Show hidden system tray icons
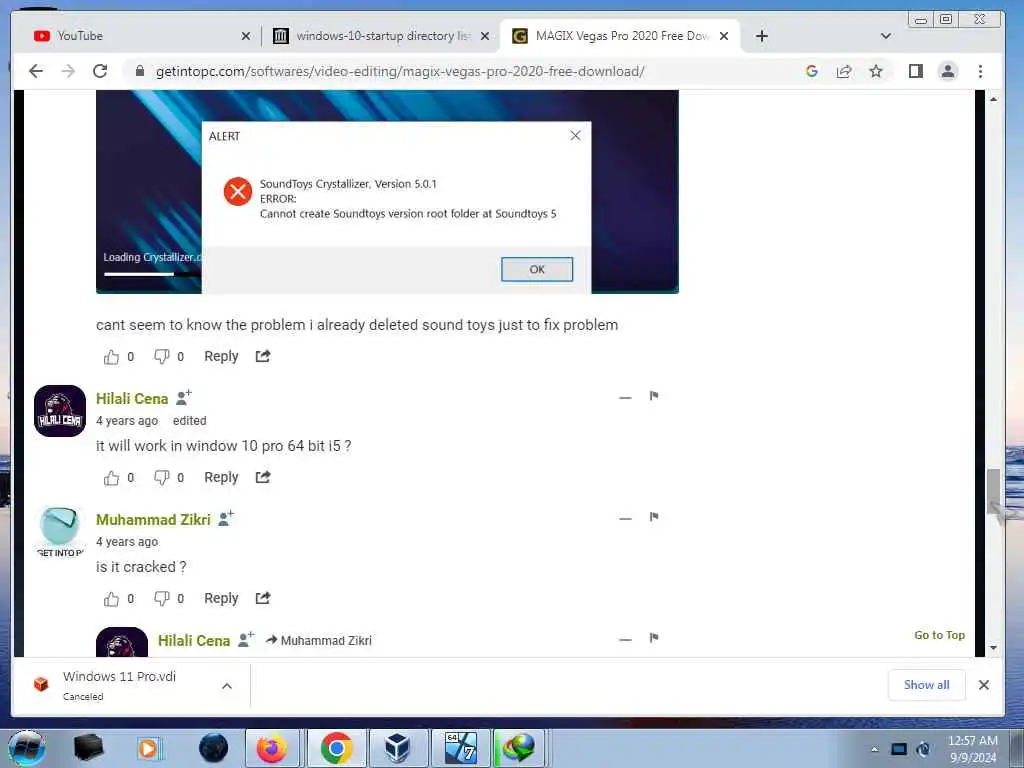The width and height of the screenshot is (1024, 768). tap(874, 749)
